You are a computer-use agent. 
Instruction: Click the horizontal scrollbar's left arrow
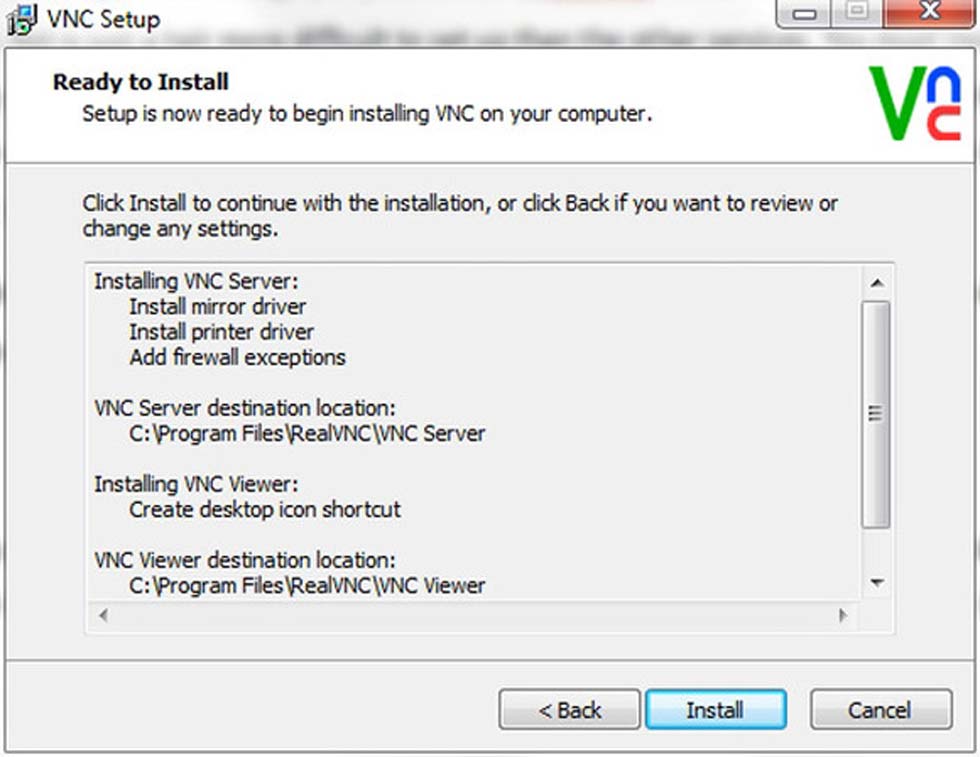click(103, 615)
